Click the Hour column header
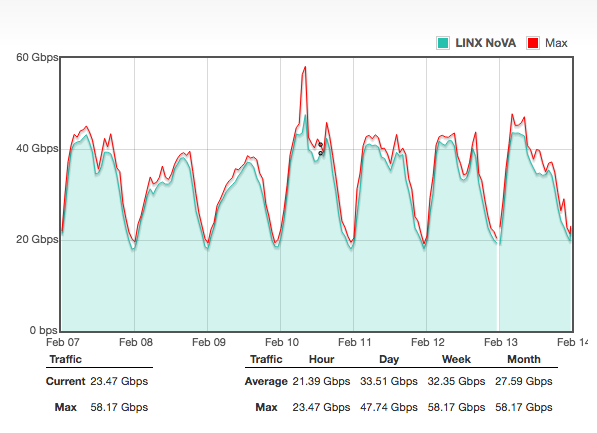 coord(321,359)
